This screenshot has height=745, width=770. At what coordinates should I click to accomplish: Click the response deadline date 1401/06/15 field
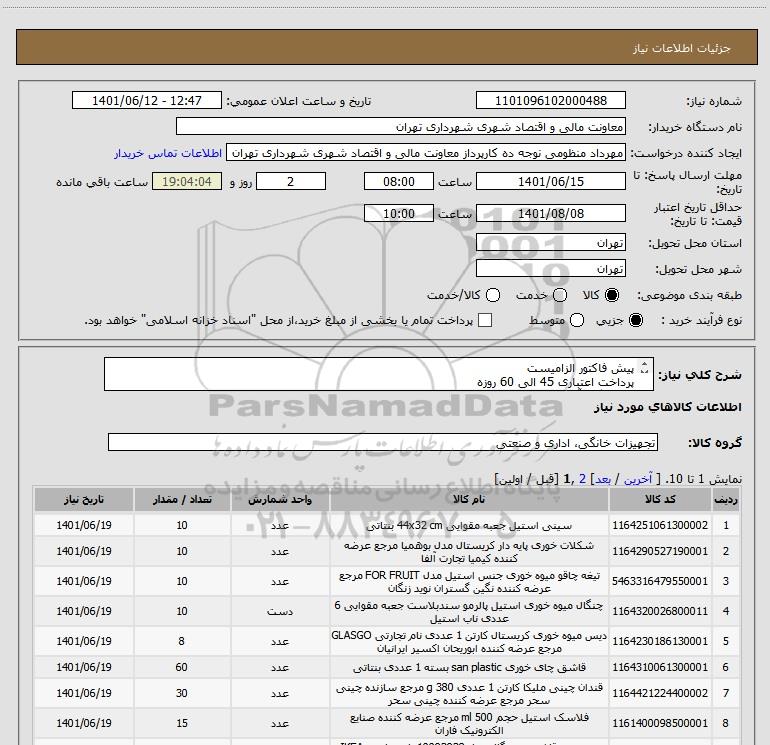tap(550, 181)
